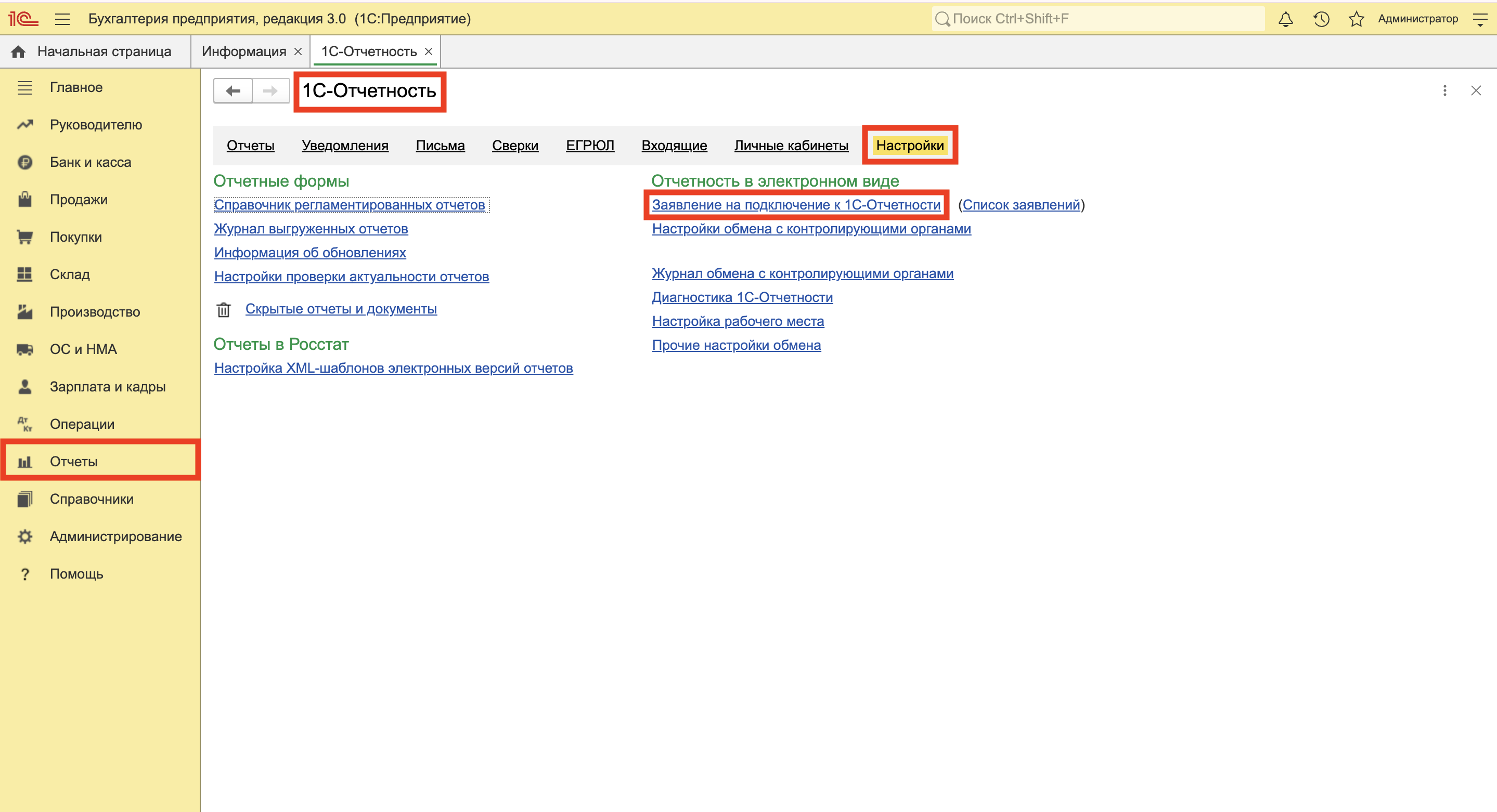Viewport: 1497px width, 812px height.
Task: Open Справочники books icon
Action: coord(24,499)
